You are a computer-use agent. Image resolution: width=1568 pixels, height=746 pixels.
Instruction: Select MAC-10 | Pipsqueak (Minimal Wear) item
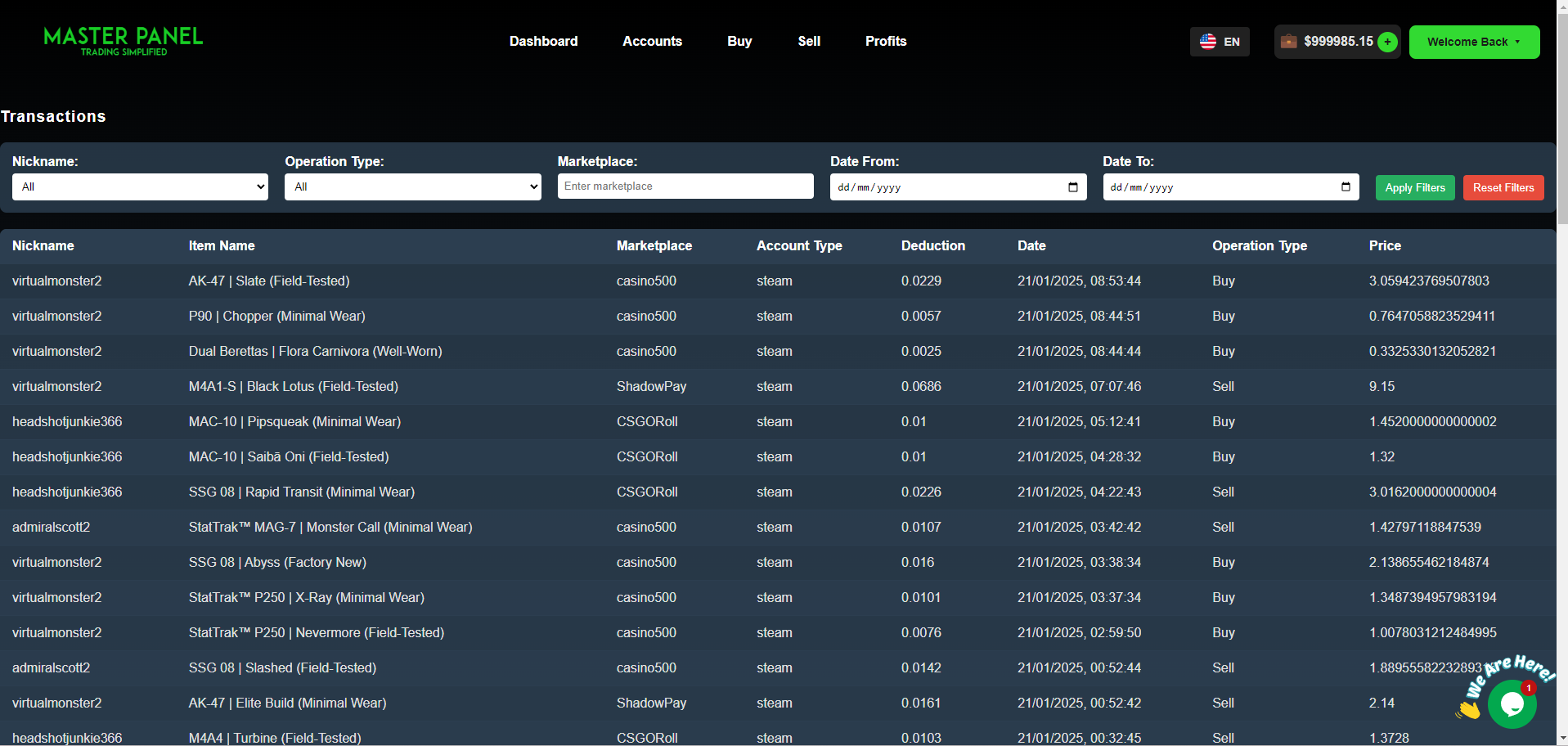[x=294, y=421]
